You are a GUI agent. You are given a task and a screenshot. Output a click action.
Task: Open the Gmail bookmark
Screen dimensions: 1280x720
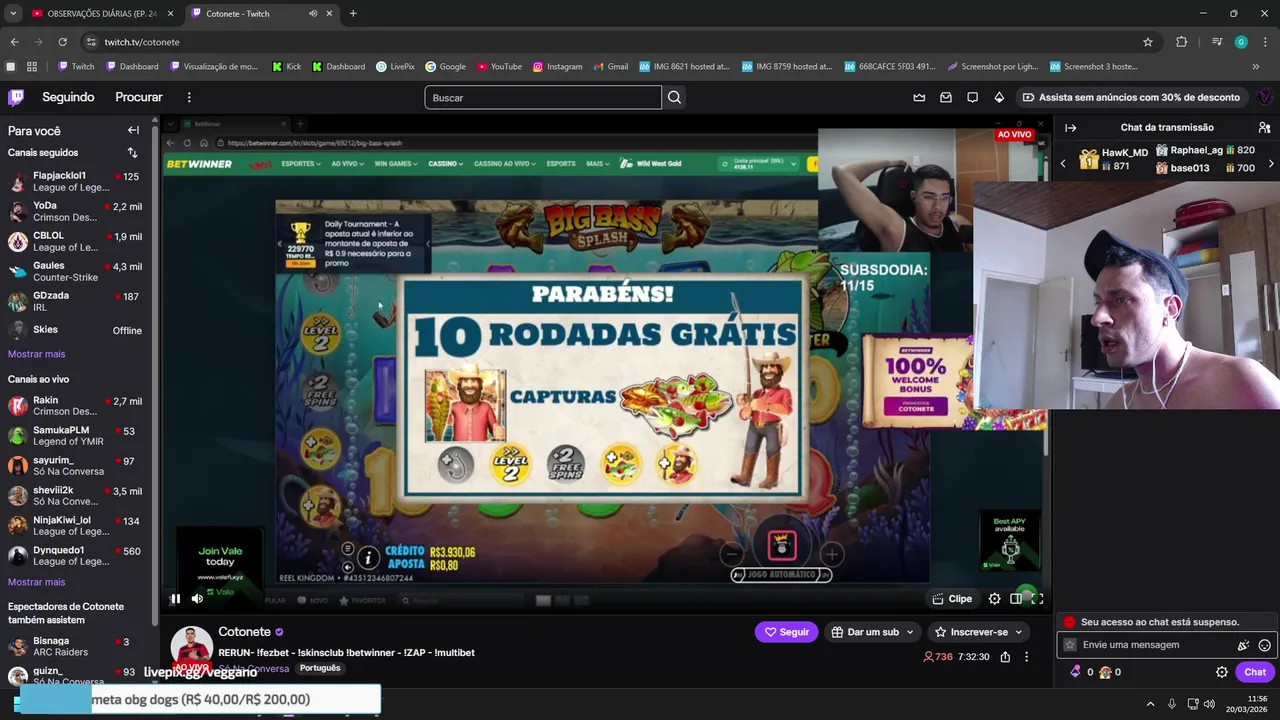609,67
